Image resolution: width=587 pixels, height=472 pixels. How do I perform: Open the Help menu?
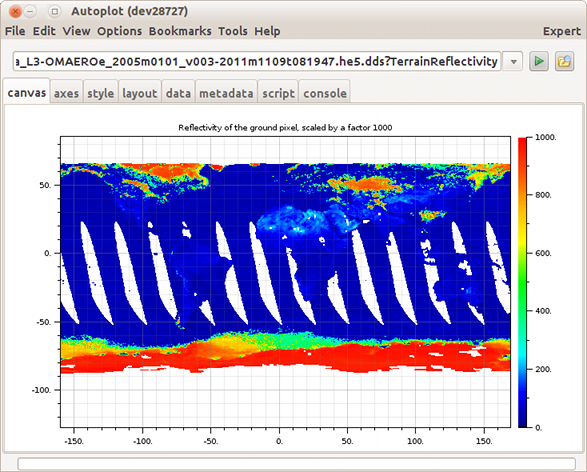pos(267,31)
